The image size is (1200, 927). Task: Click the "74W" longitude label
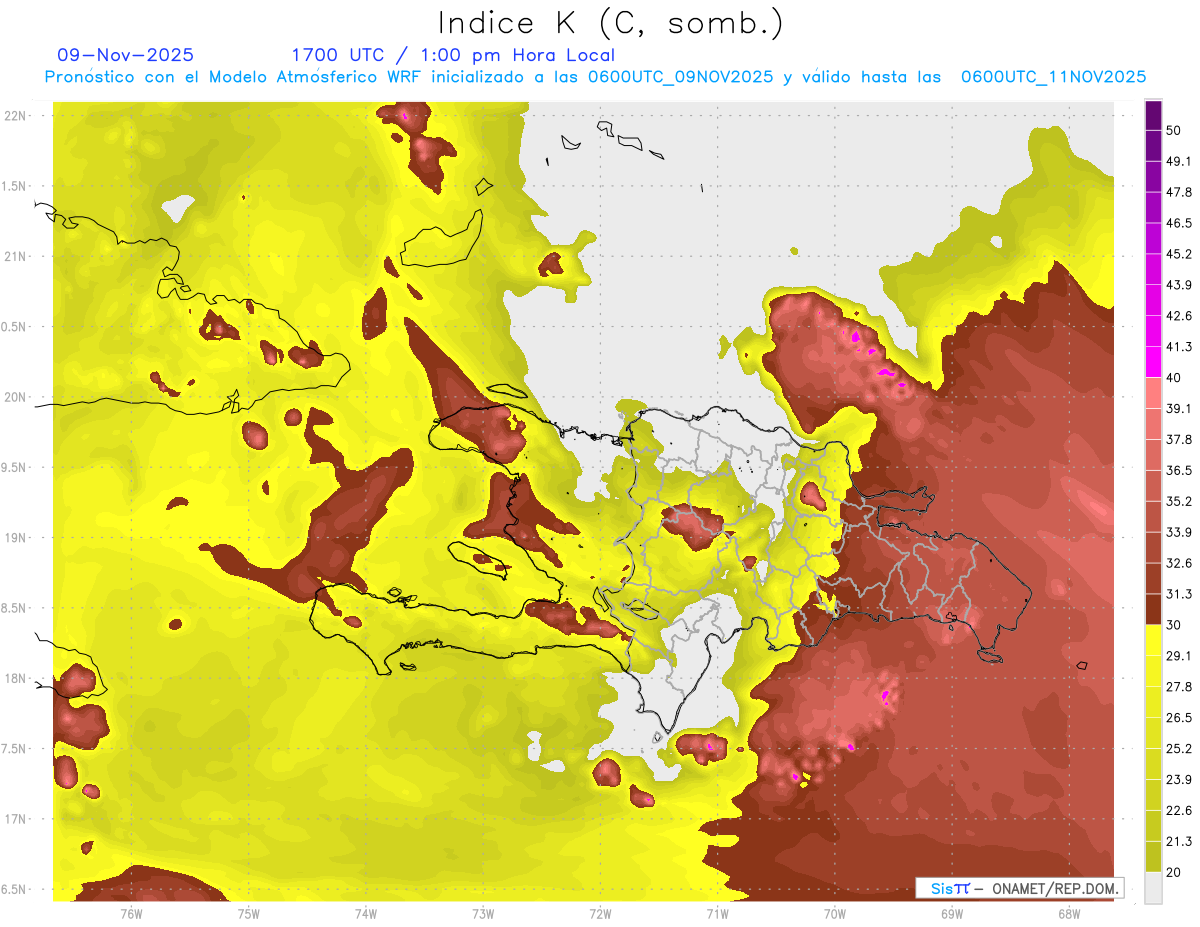click(366, 913)
